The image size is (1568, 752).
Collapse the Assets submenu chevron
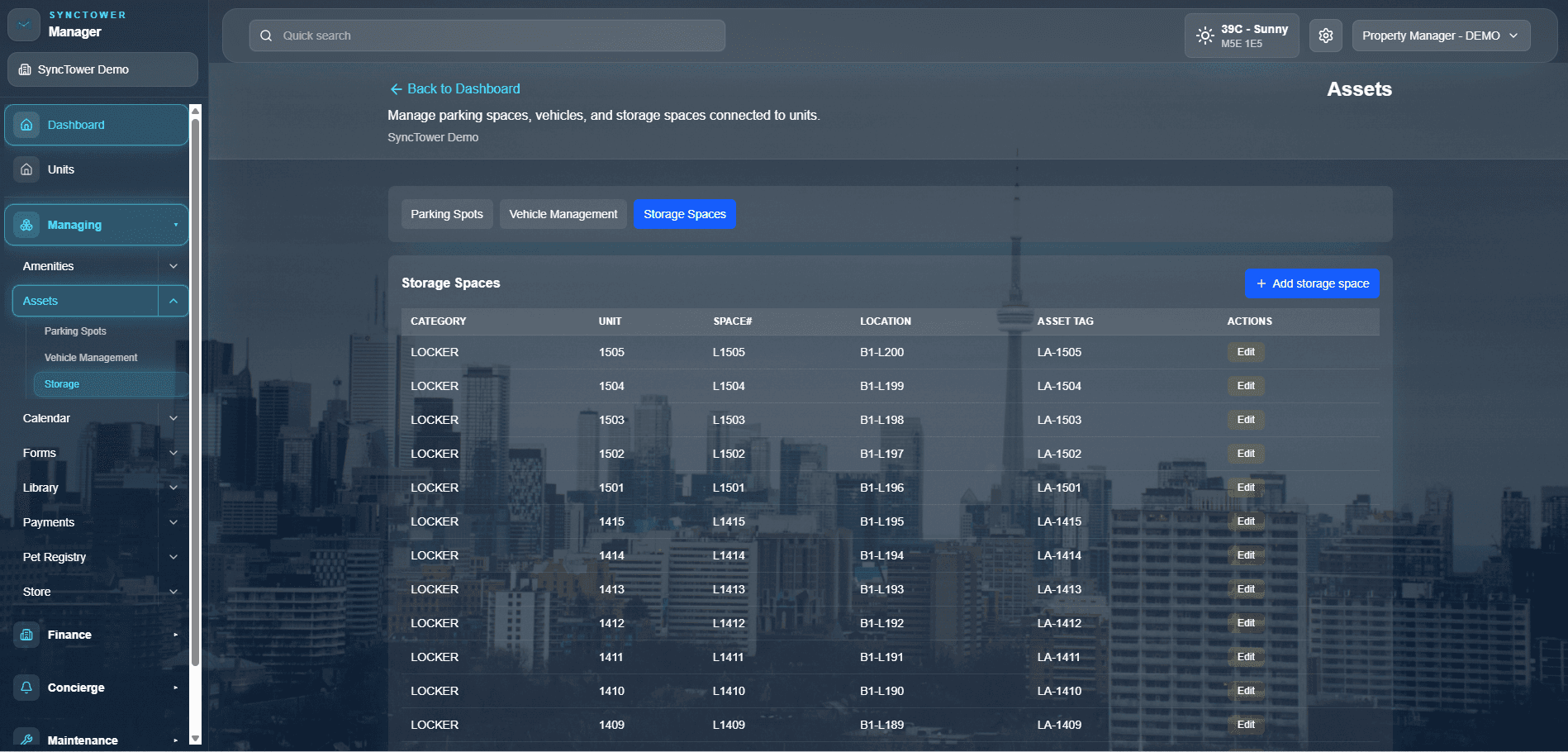(x=173, y=301)
